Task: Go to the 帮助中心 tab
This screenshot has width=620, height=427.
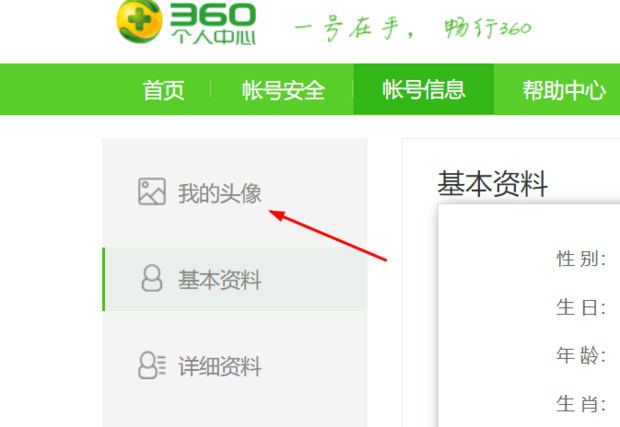Action: 564,90
